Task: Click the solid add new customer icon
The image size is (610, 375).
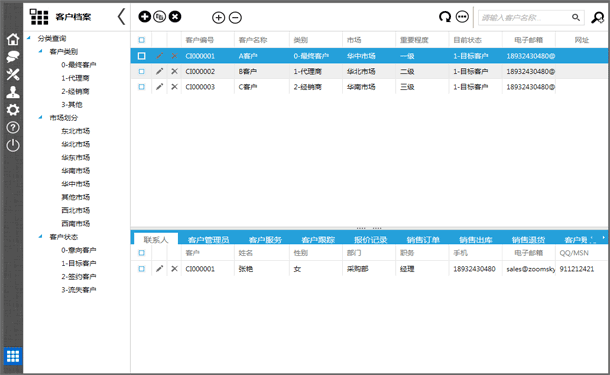Action: pyautogui.click(x=145, y=17)
